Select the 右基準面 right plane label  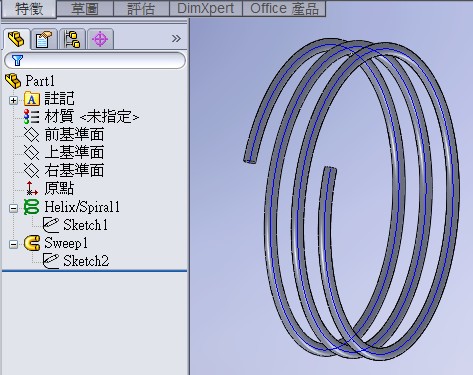pos(74,171)
